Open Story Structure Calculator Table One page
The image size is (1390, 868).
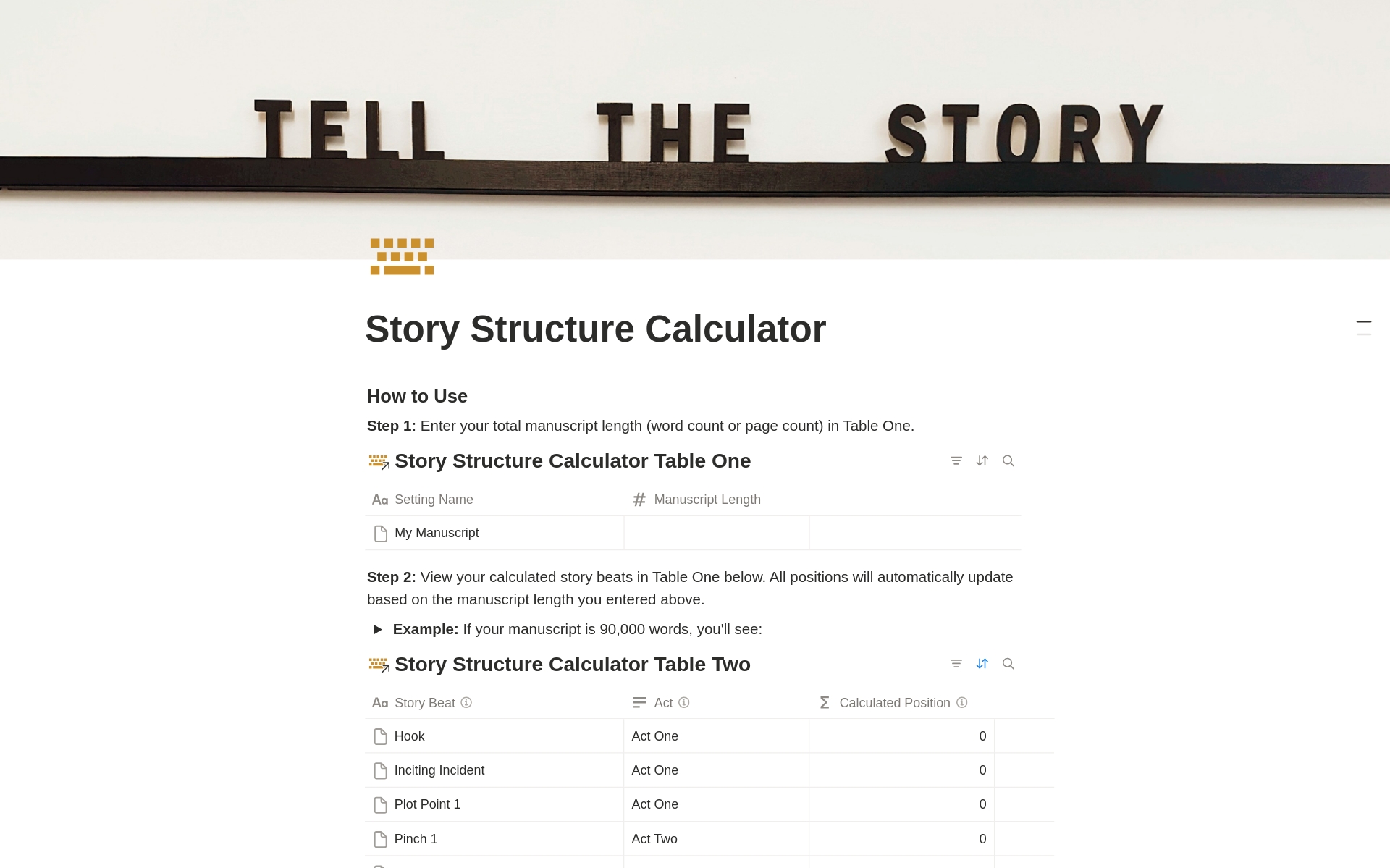click(573, 460)
